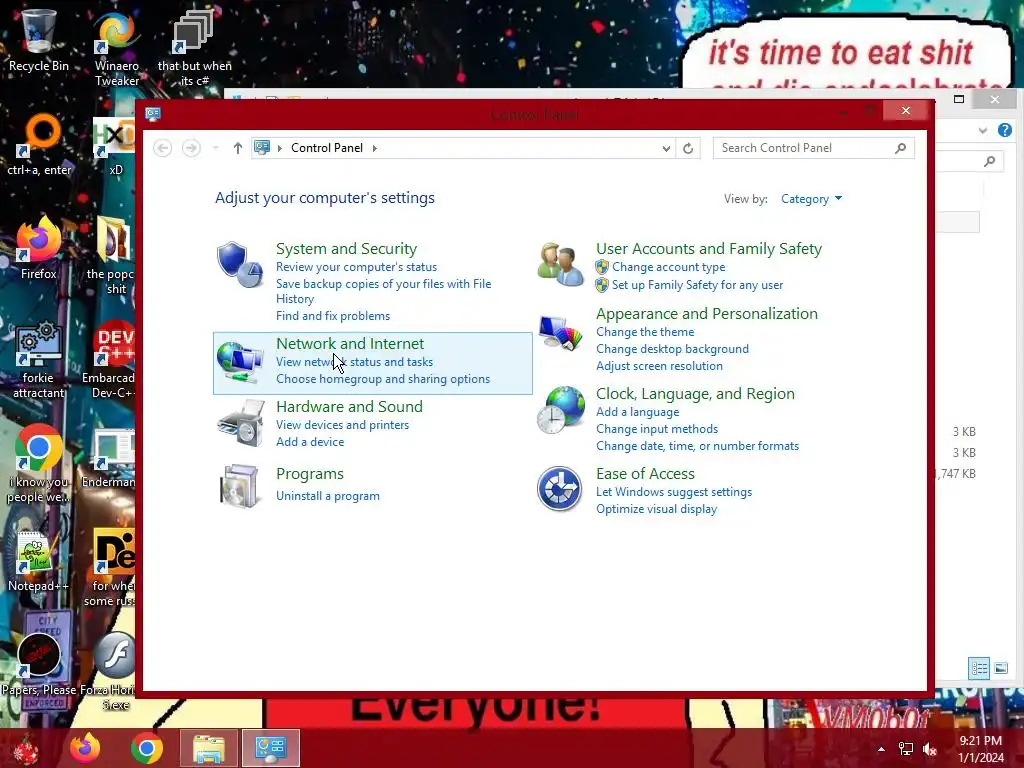Open the Programs disc box icon
Image resolution: width=1024 pixels, height=768 pixels.
(x=240, y=486)
